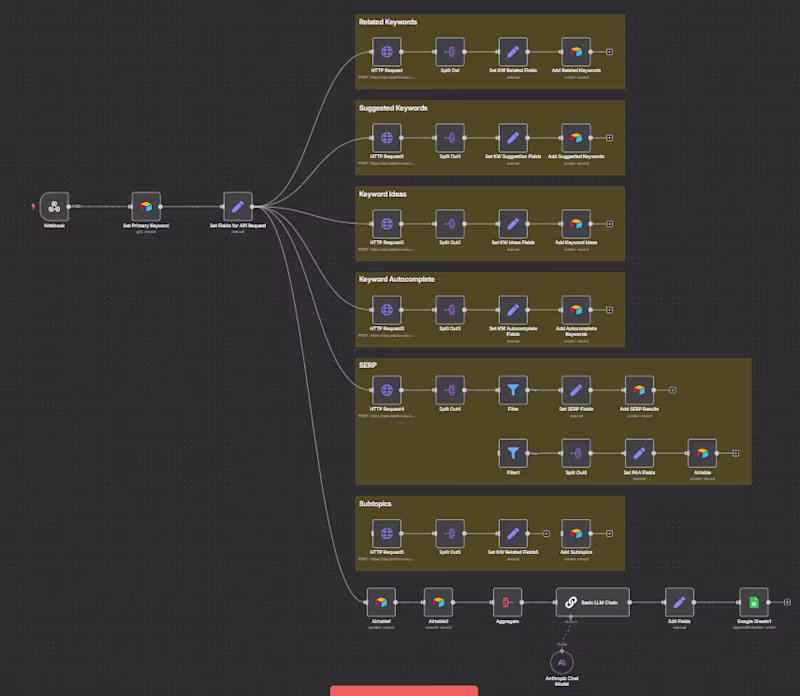Open the Anthropic Chat Model node

click(x=562, y=662)
